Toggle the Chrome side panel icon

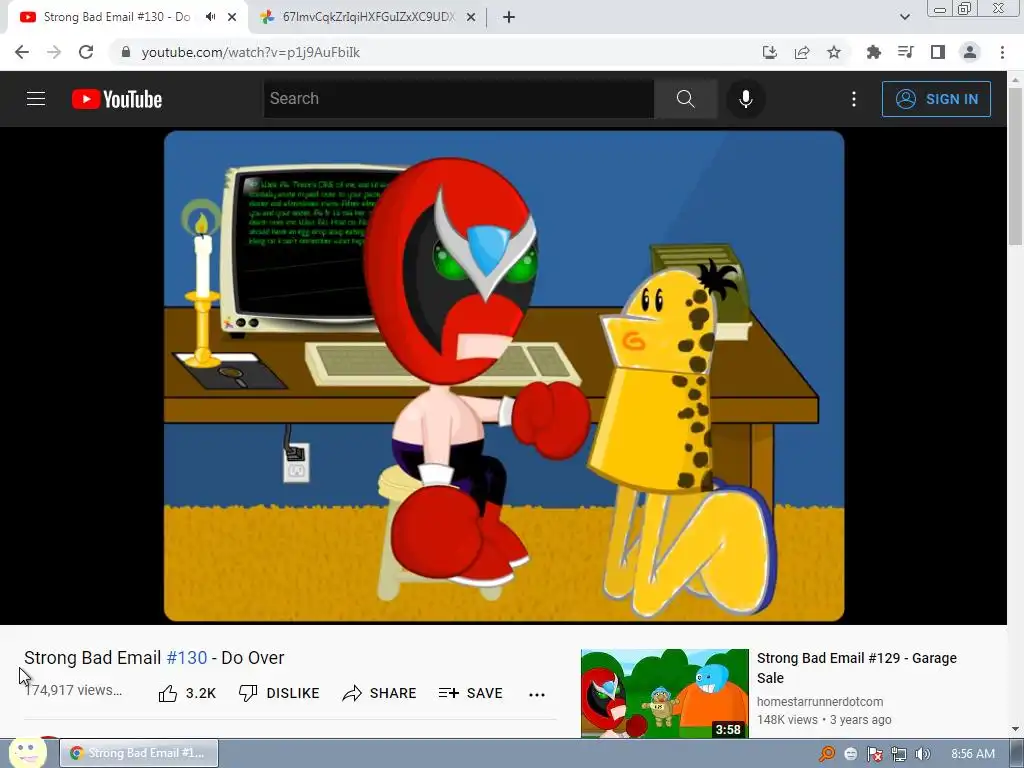(x=938, y=52)
